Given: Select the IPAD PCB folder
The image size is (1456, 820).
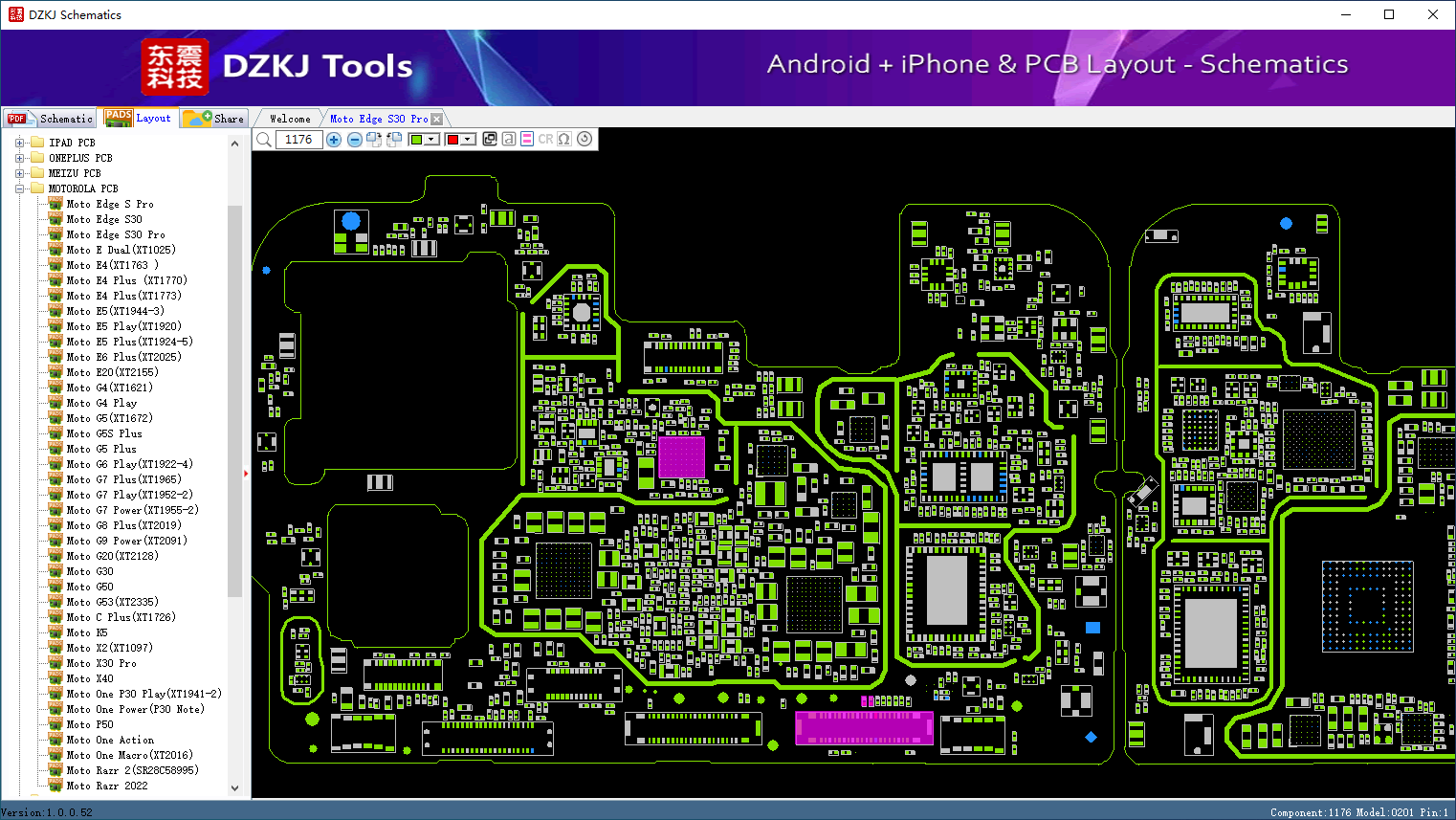Looking at the screenshot, I should [x=72, y=143].
